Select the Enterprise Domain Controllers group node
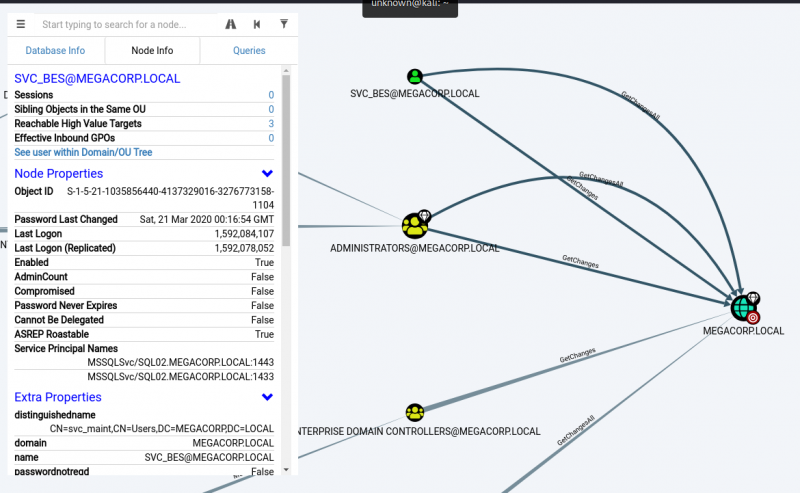800x493 pixels. [x=415, y=412]
